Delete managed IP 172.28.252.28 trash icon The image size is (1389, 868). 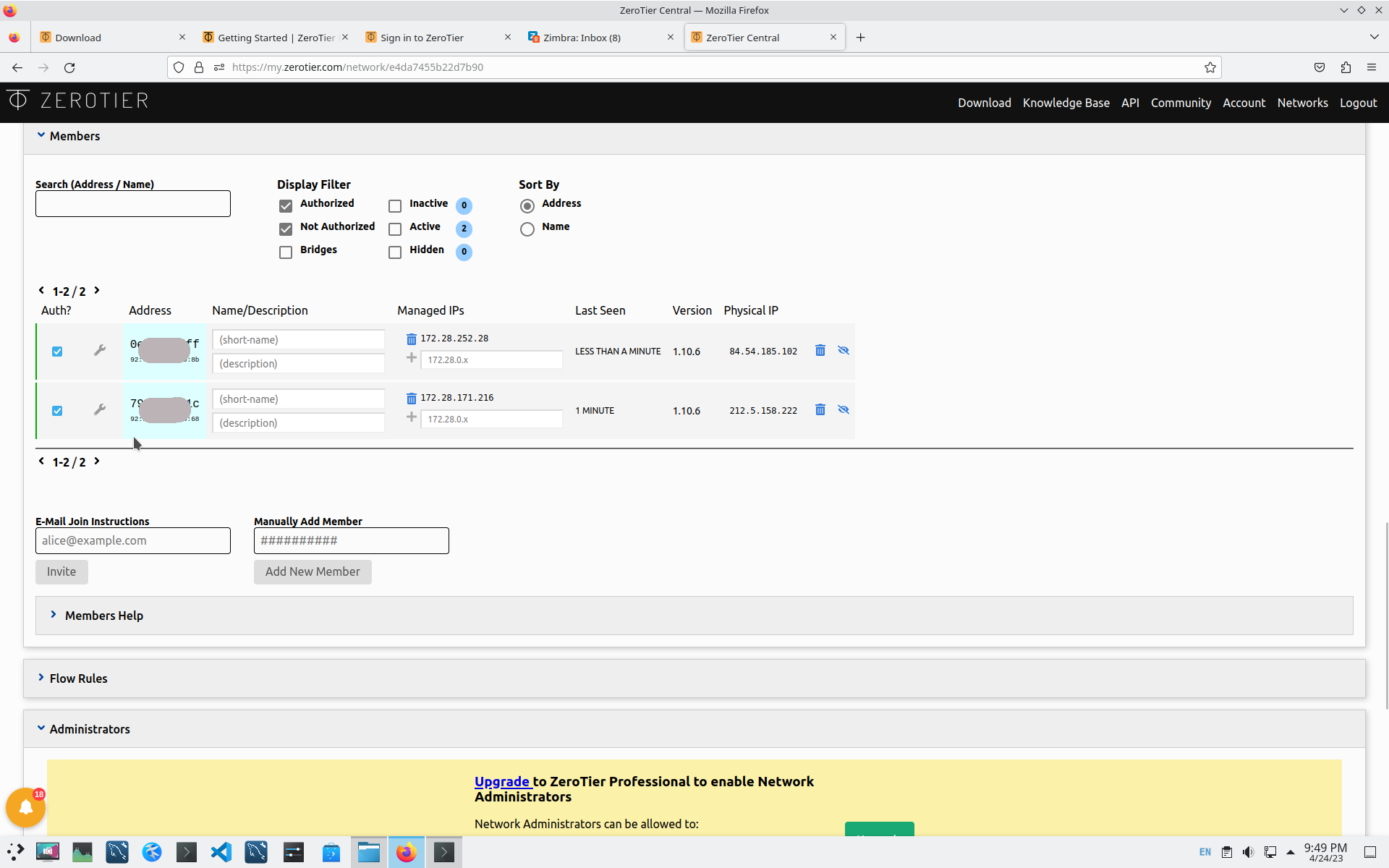[x=411, y=339]
